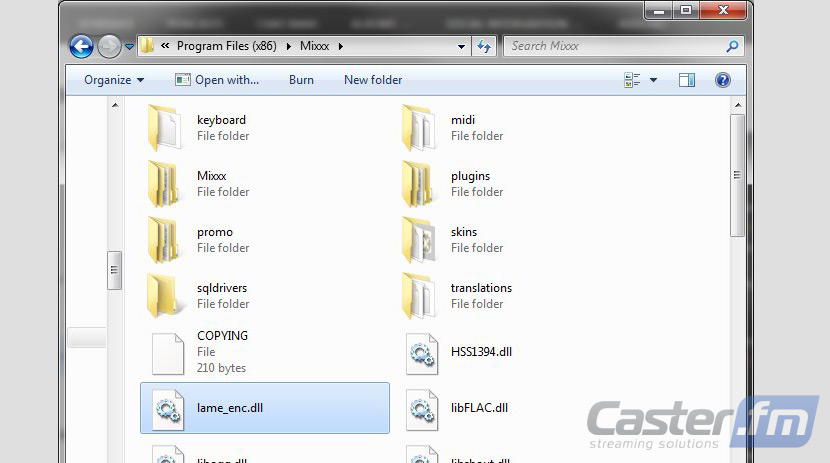Viewport: 830px width, 463px height.
Task: Expand the arrow after the Mixxx breadcrumb
Action: tap(341, 47)
